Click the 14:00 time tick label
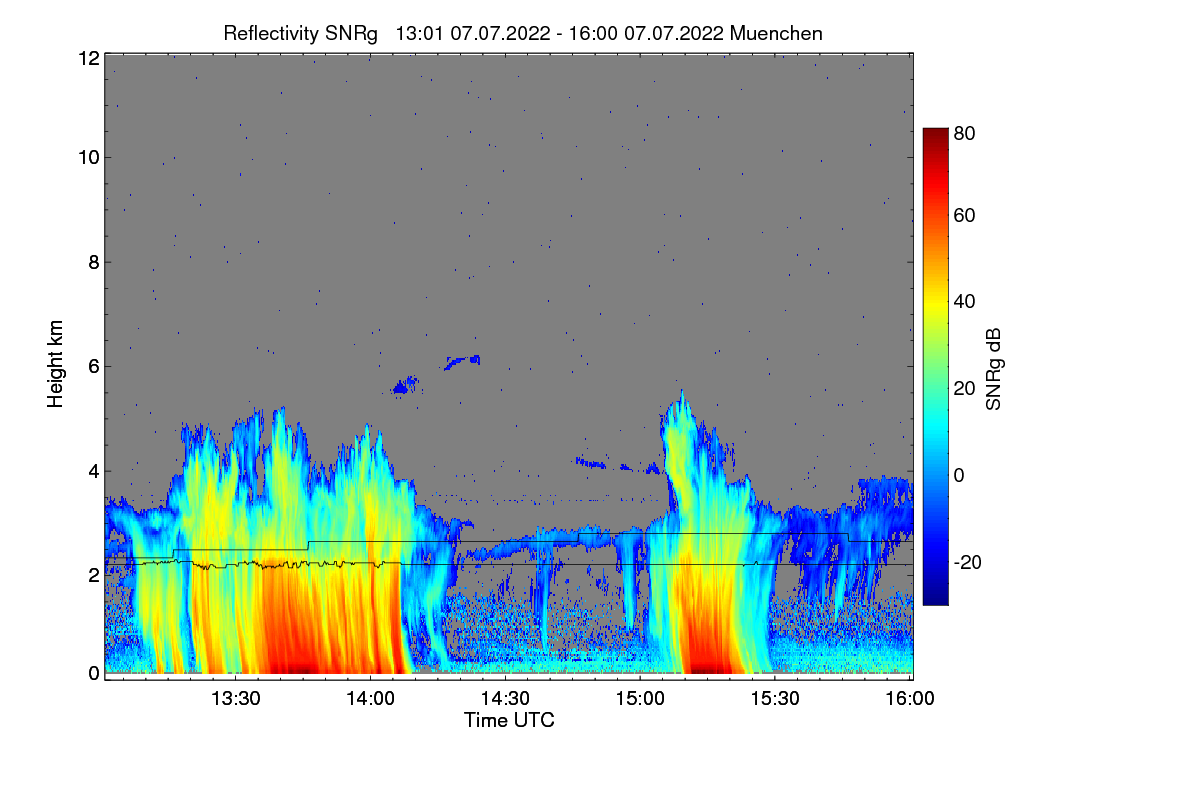Screen dimensions: 1200x800 click(370, 699)
